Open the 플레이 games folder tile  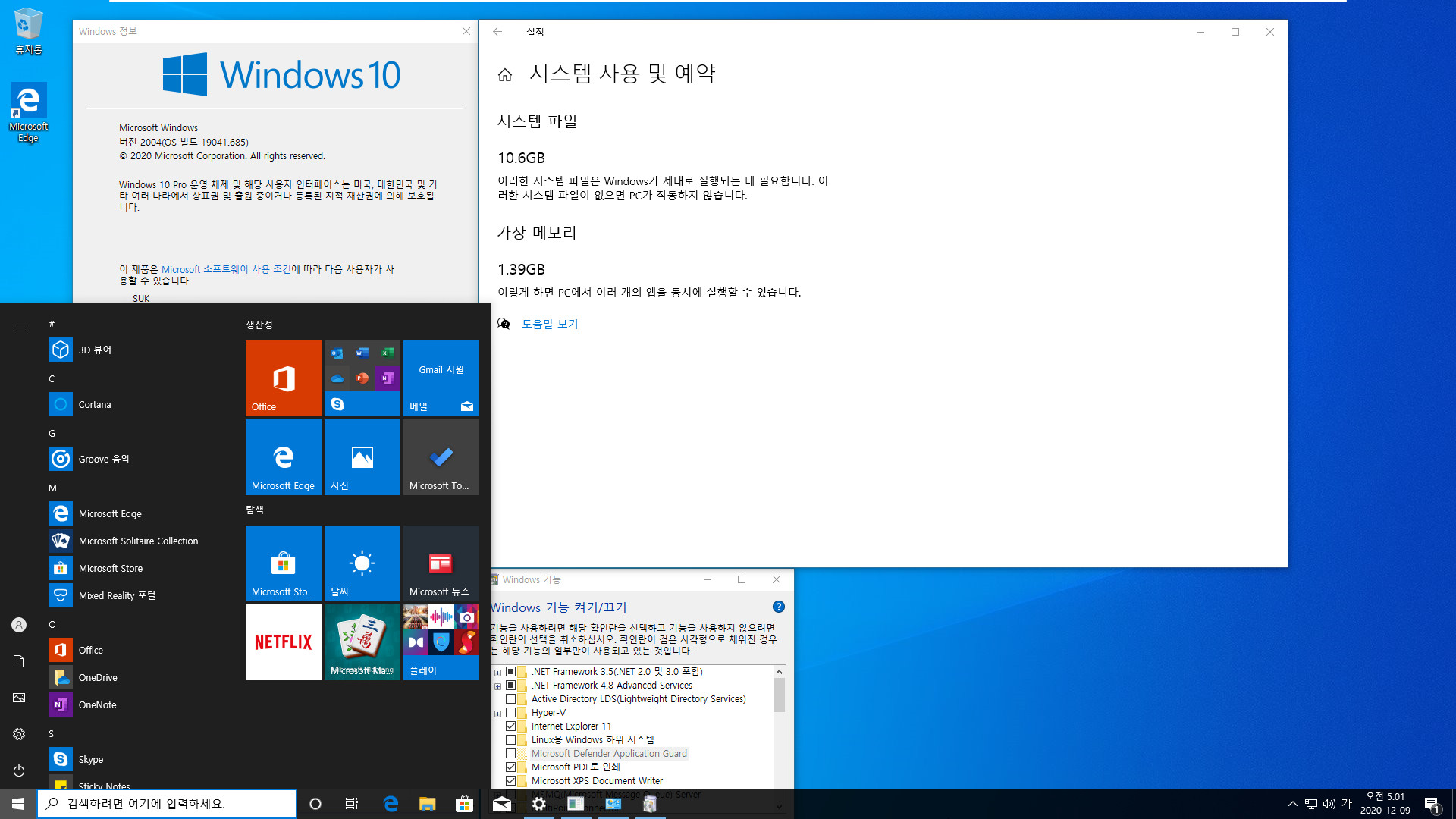[441, 642]
